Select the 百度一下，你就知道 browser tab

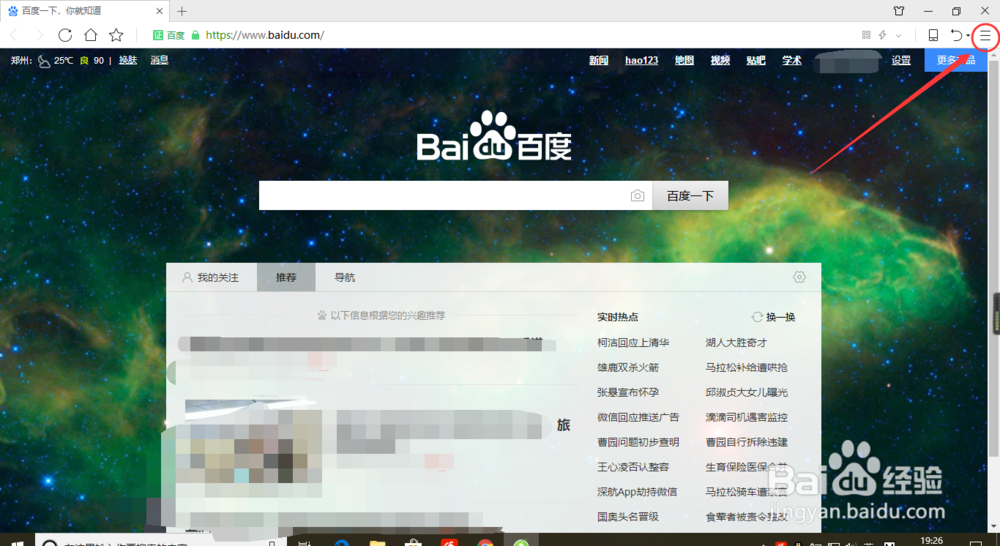pyautogui.click(x=84, y=11)
